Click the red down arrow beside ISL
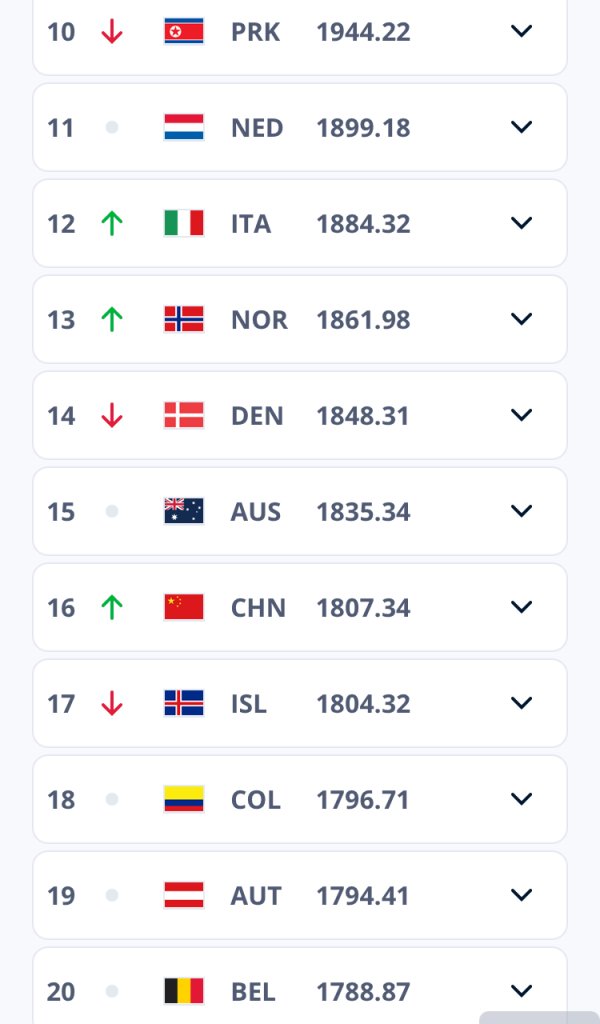 (x=112, y=703)
